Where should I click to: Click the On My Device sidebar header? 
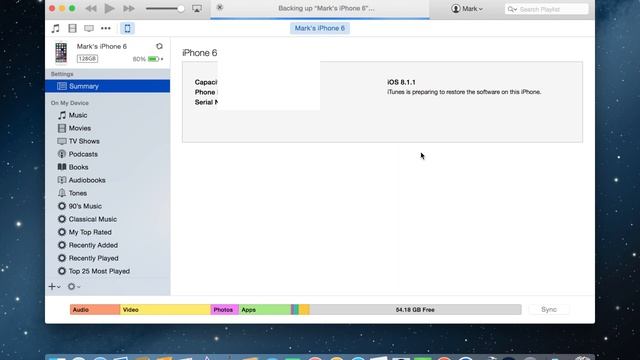[x=70, y=103]
